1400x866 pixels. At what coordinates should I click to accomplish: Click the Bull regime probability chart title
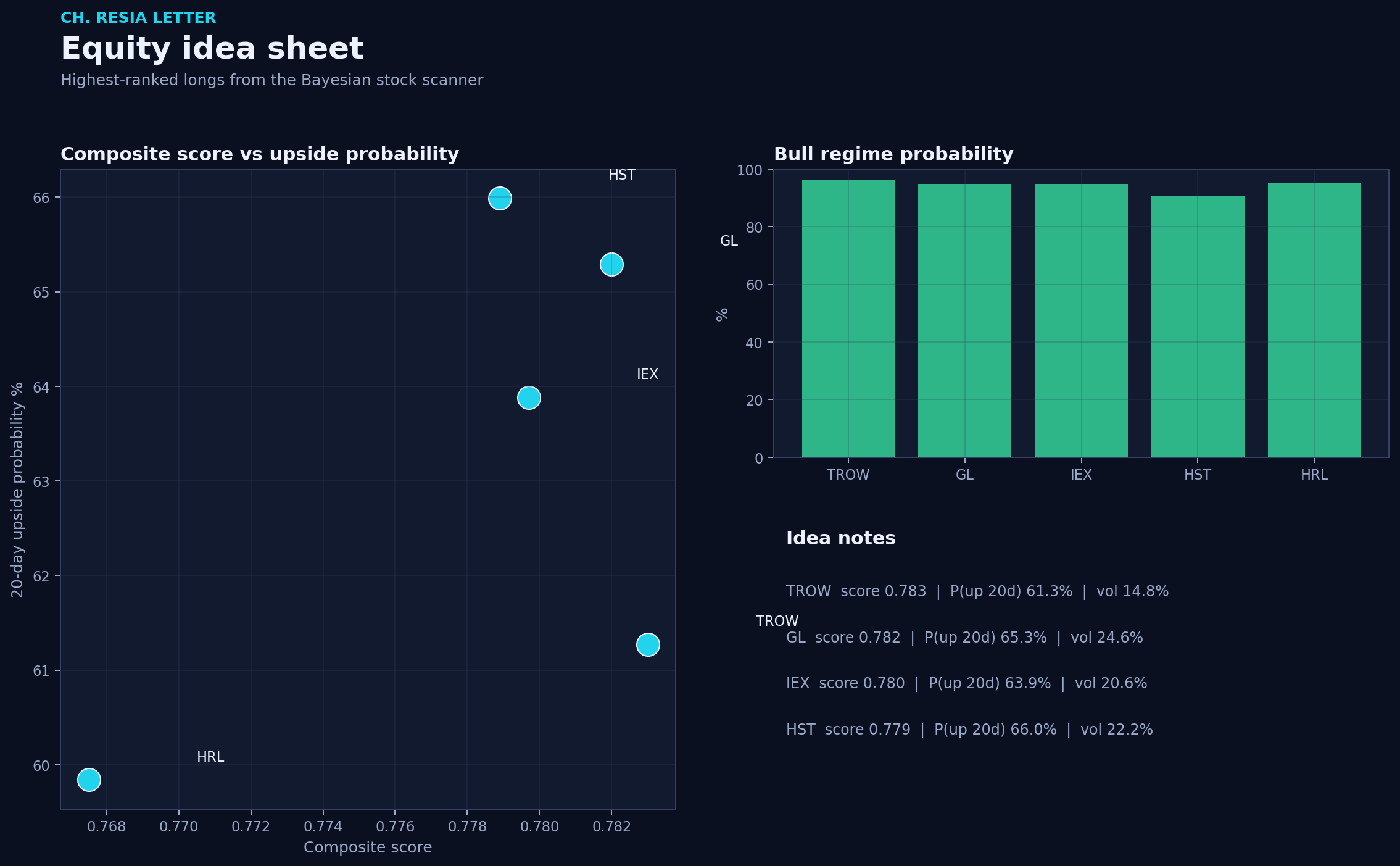(x=893, y=154)
